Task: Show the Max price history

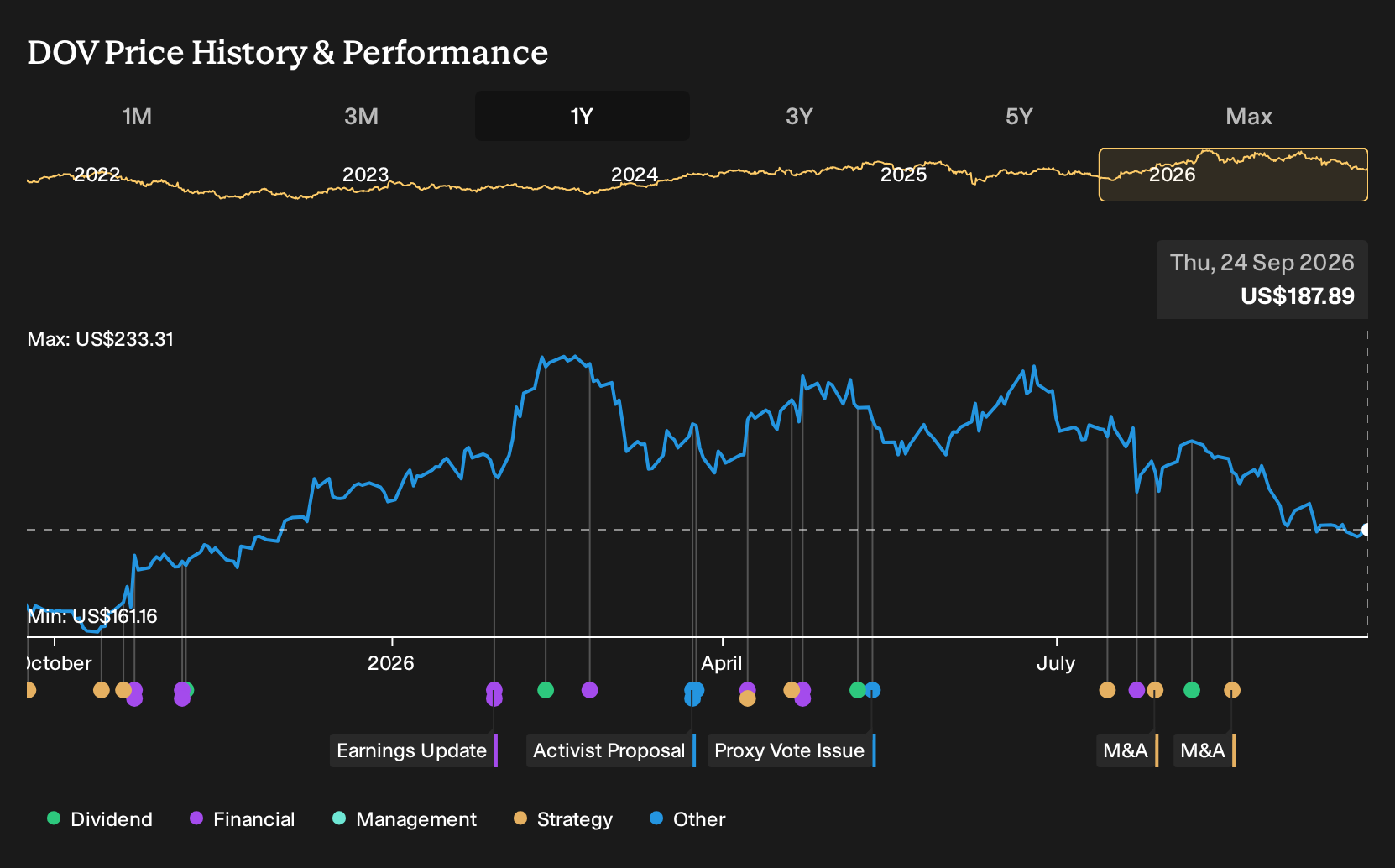Action: coord(1249,116)
